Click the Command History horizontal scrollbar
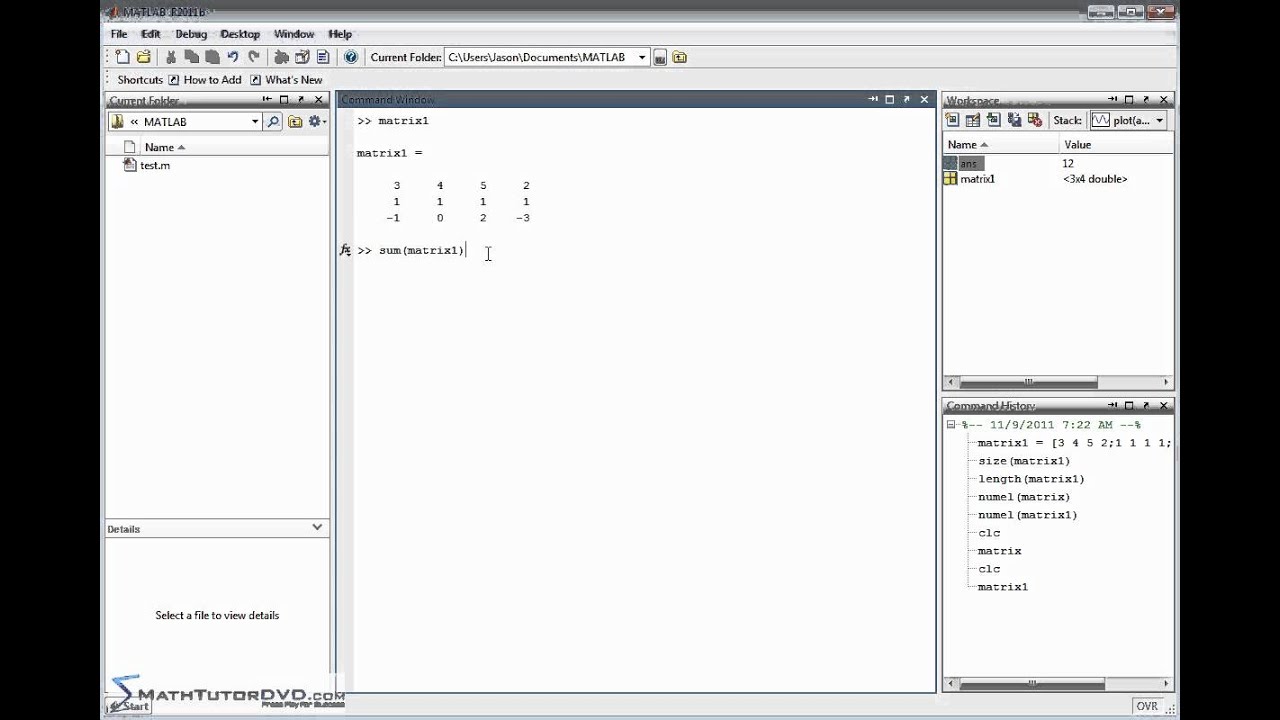Screen dimensions: 1280x720 pyautogui.click(x=1032, y=684)
